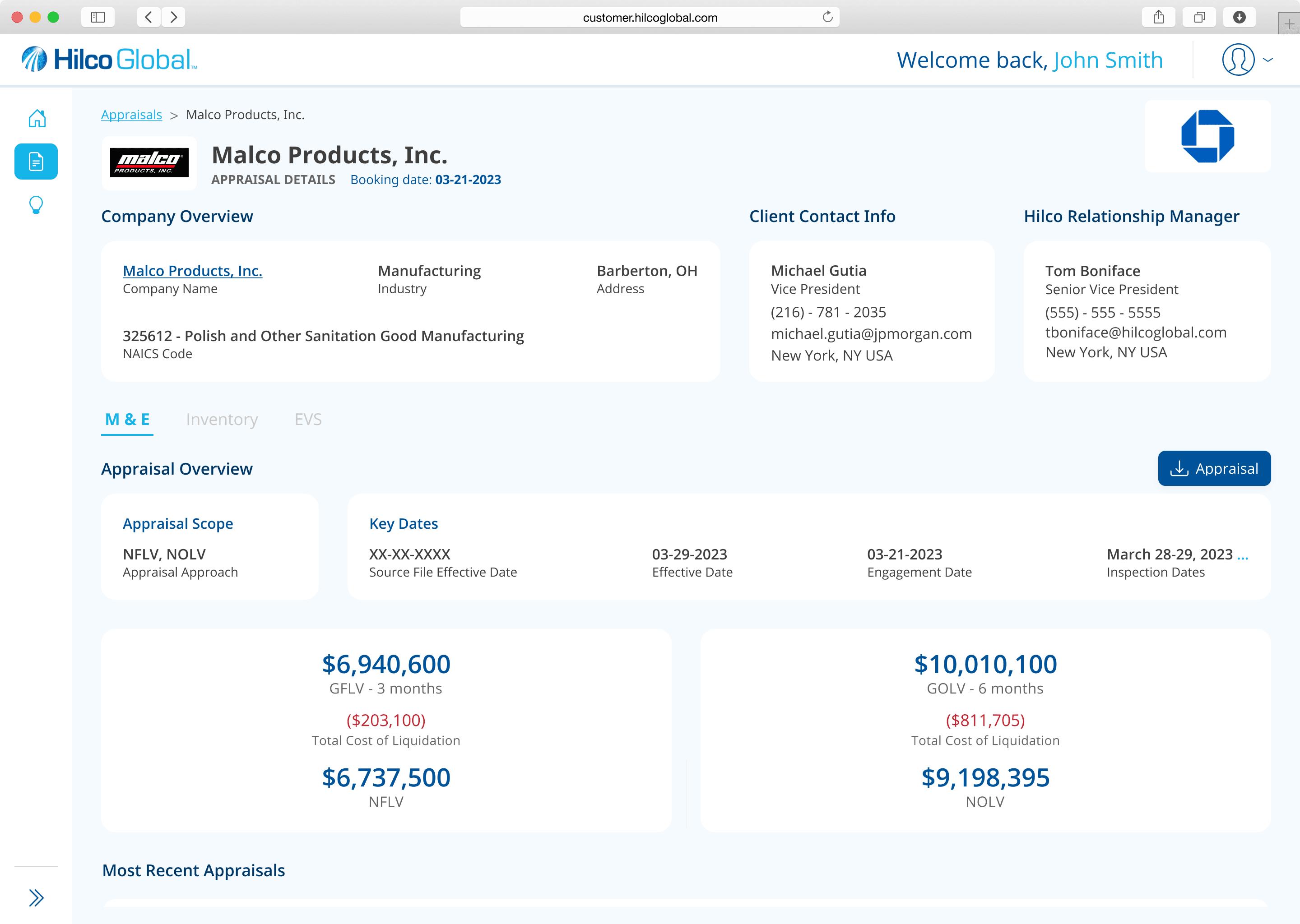Click the user profile avatar icon

tap(1238, 60)
